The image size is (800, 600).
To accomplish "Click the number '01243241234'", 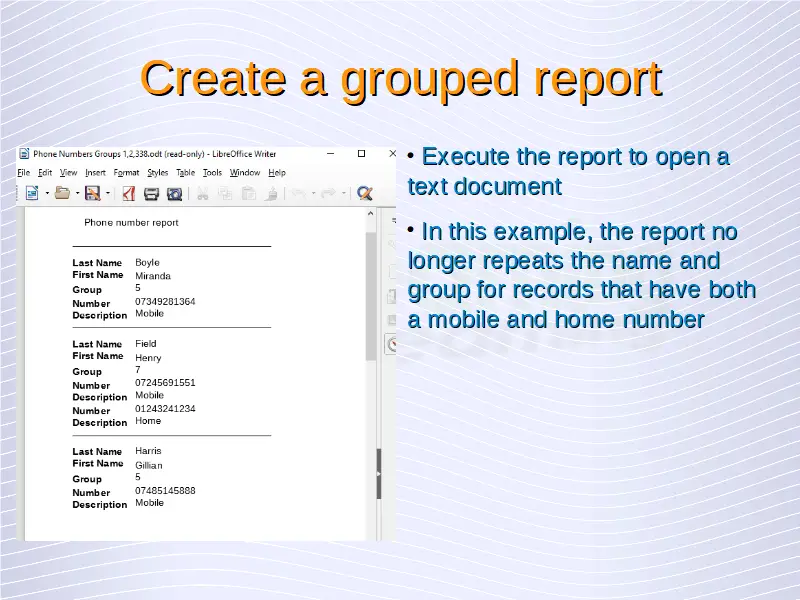I will (165, 409).
